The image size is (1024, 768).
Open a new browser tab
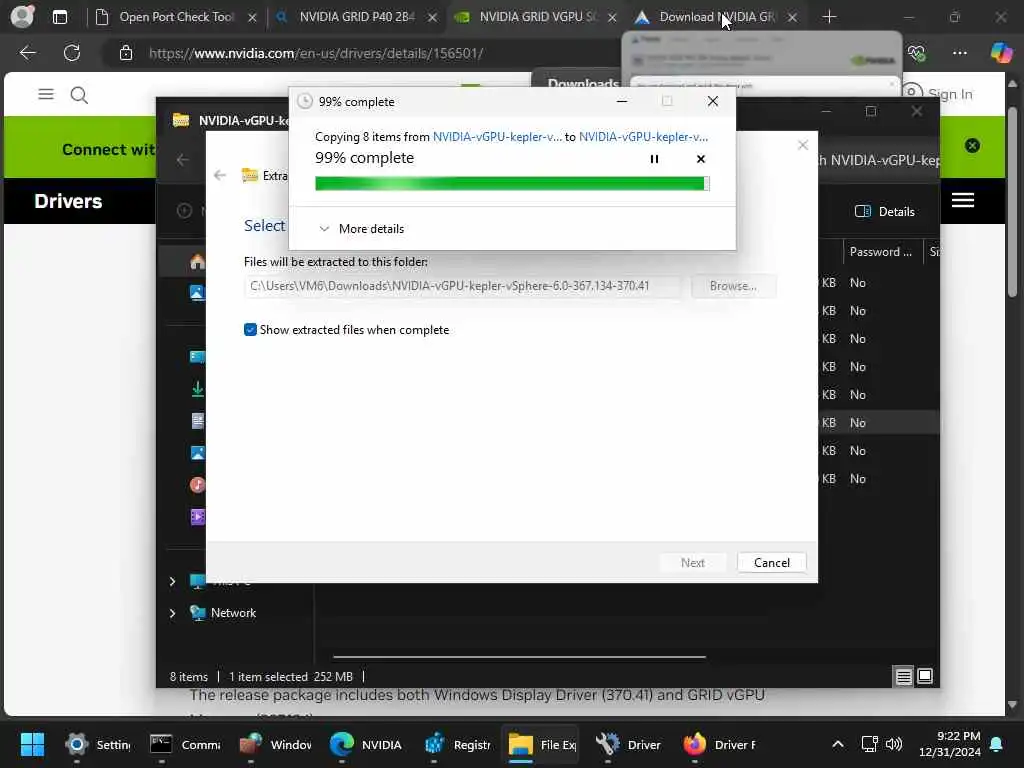(x=829, y=17)
